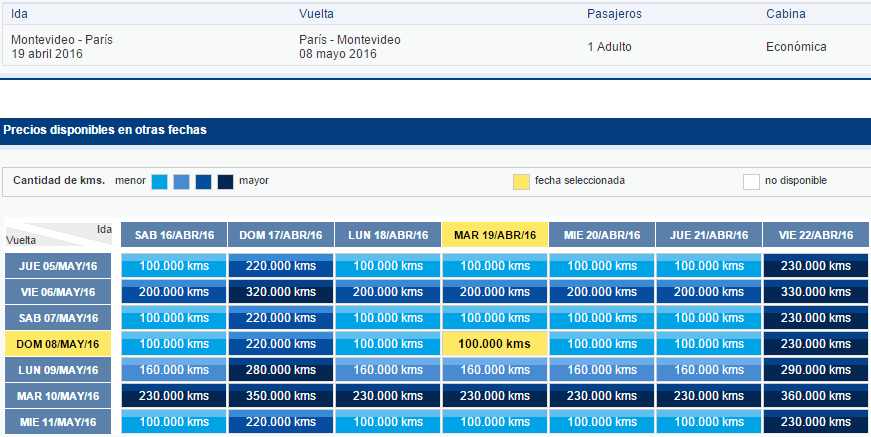Select outbound date SAB 16/ABR/16 column header

click(174, 235)
